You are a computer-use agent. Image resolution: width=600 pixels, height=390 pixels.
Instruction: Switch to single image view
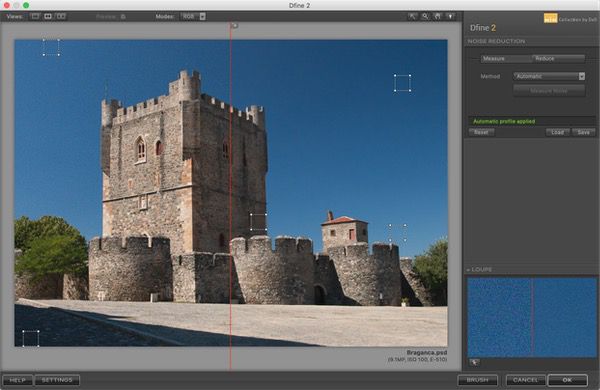tap(35, 16)
